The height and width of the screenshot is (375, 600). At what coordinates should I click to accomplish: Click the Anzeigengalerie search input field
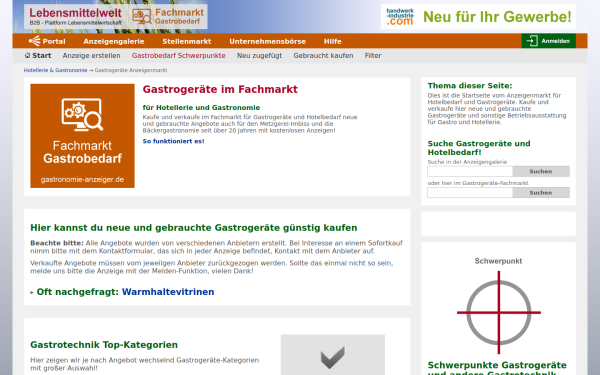pos(470,171)
